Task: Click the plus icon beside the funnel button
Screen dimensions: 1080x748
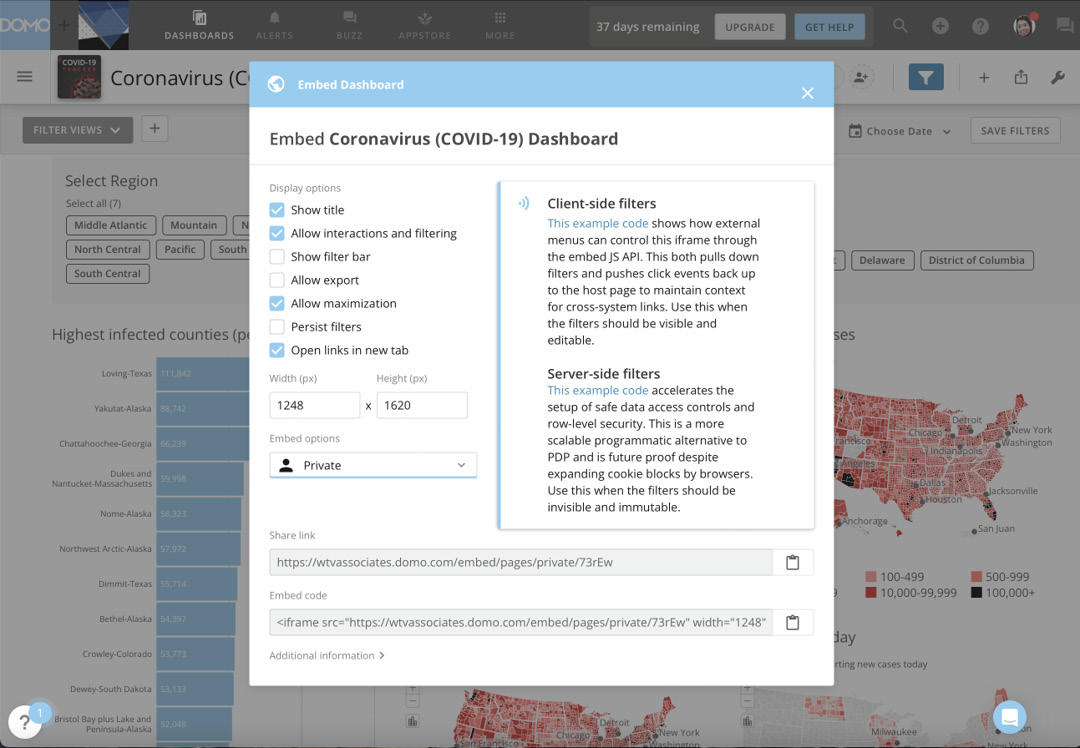Action: [x=984, y=78]
